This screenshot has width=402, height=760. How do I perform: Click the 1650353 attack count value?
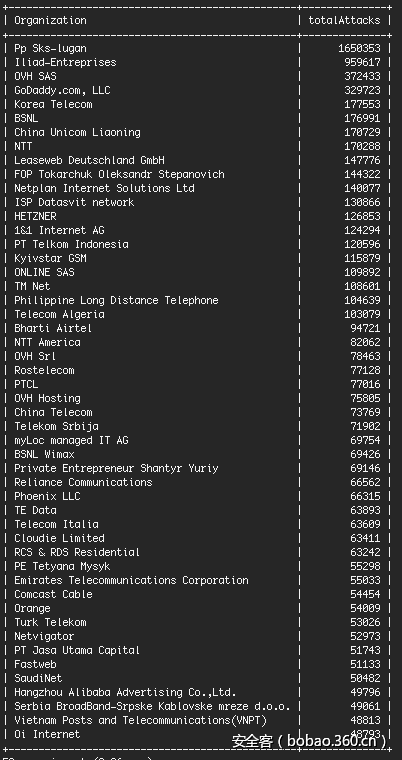pos(359,48)
